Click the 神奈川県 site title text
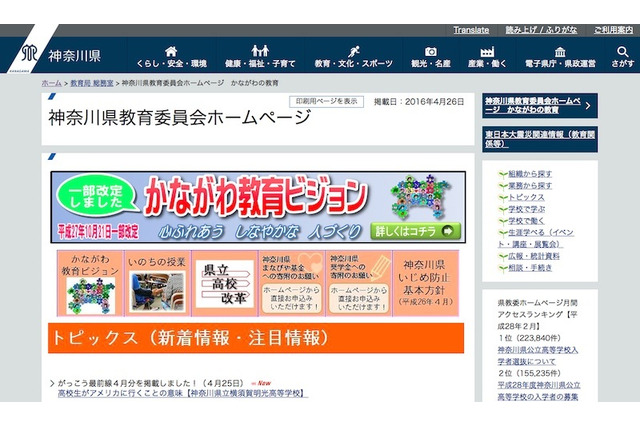 point(74,55)
